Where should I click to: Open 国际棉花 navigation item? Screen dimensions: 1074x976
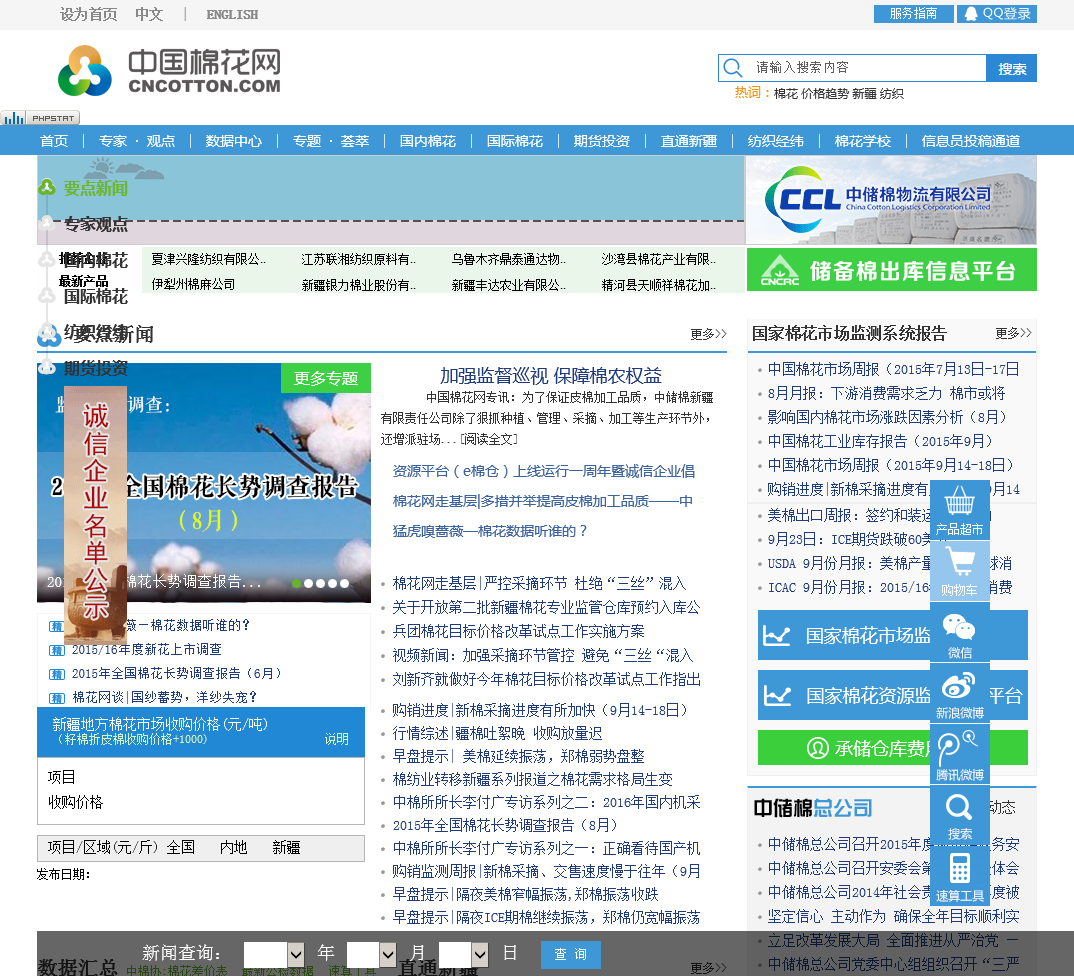514,141
